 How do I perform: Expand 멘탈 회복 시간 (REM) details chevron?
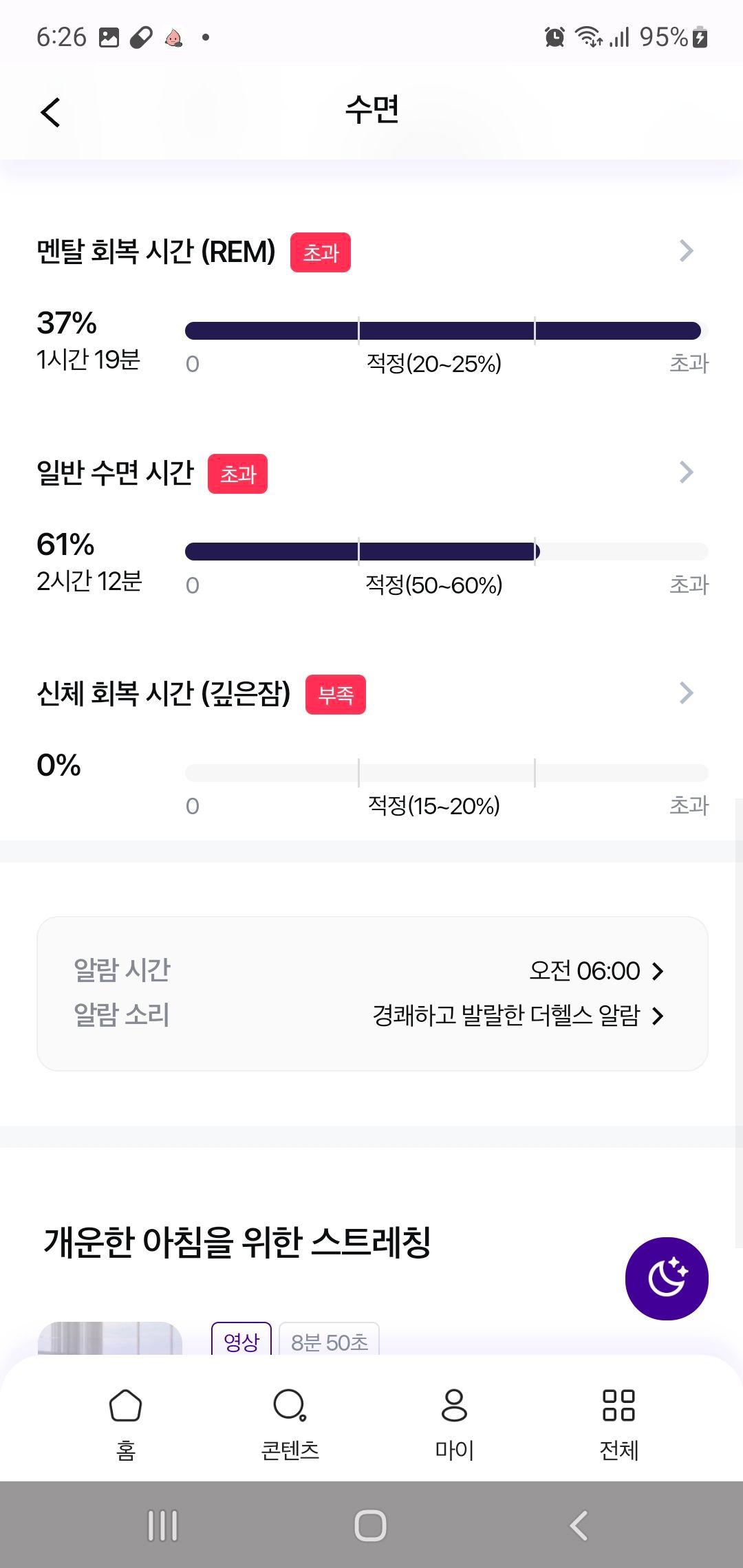[x=686, y=251]
